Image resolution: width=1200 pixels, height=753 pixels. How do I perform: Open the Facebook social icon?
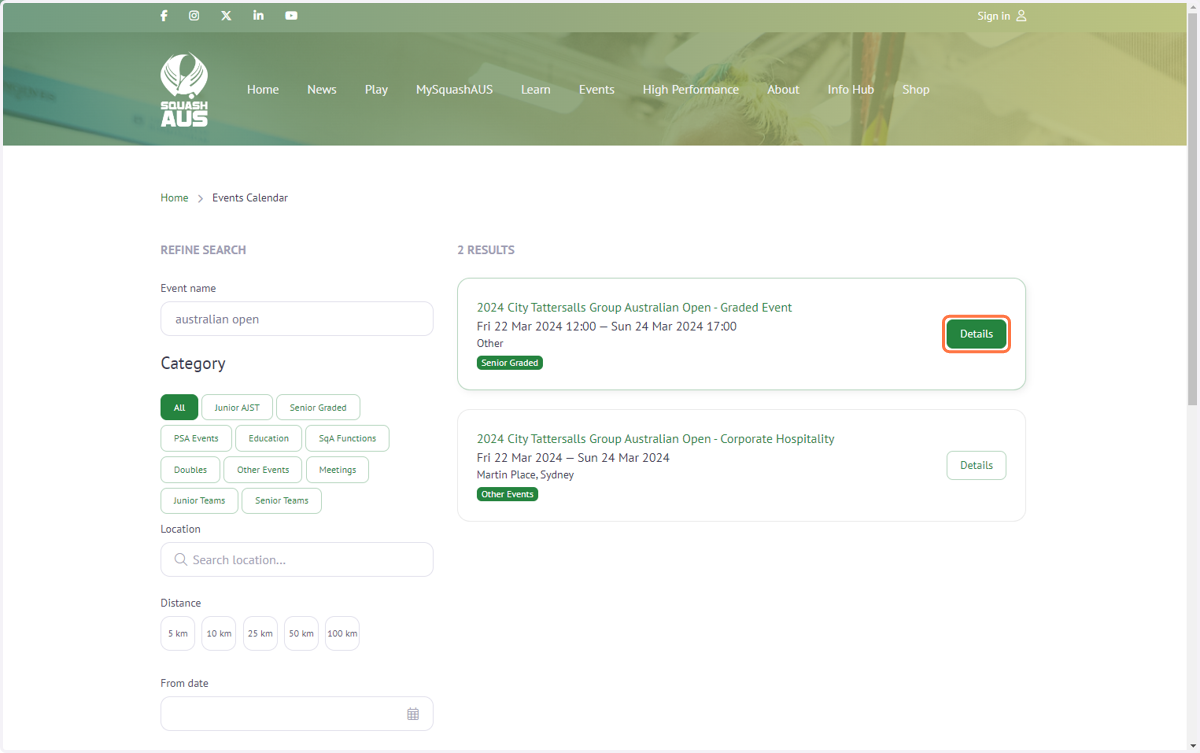[x=164, y=16]
